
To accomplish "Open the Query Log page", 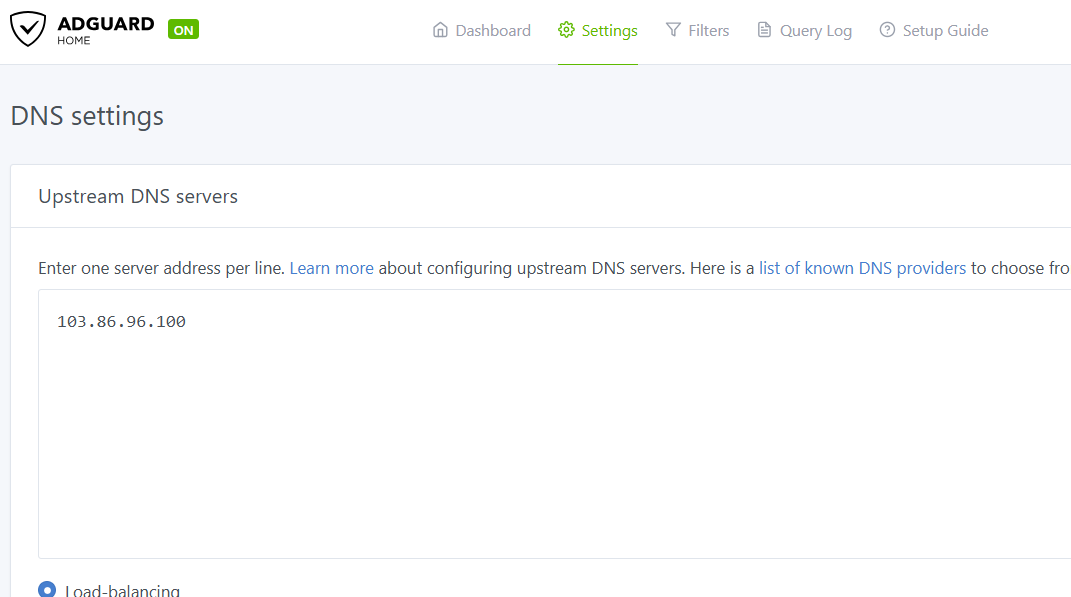I will tap(816, 31).
